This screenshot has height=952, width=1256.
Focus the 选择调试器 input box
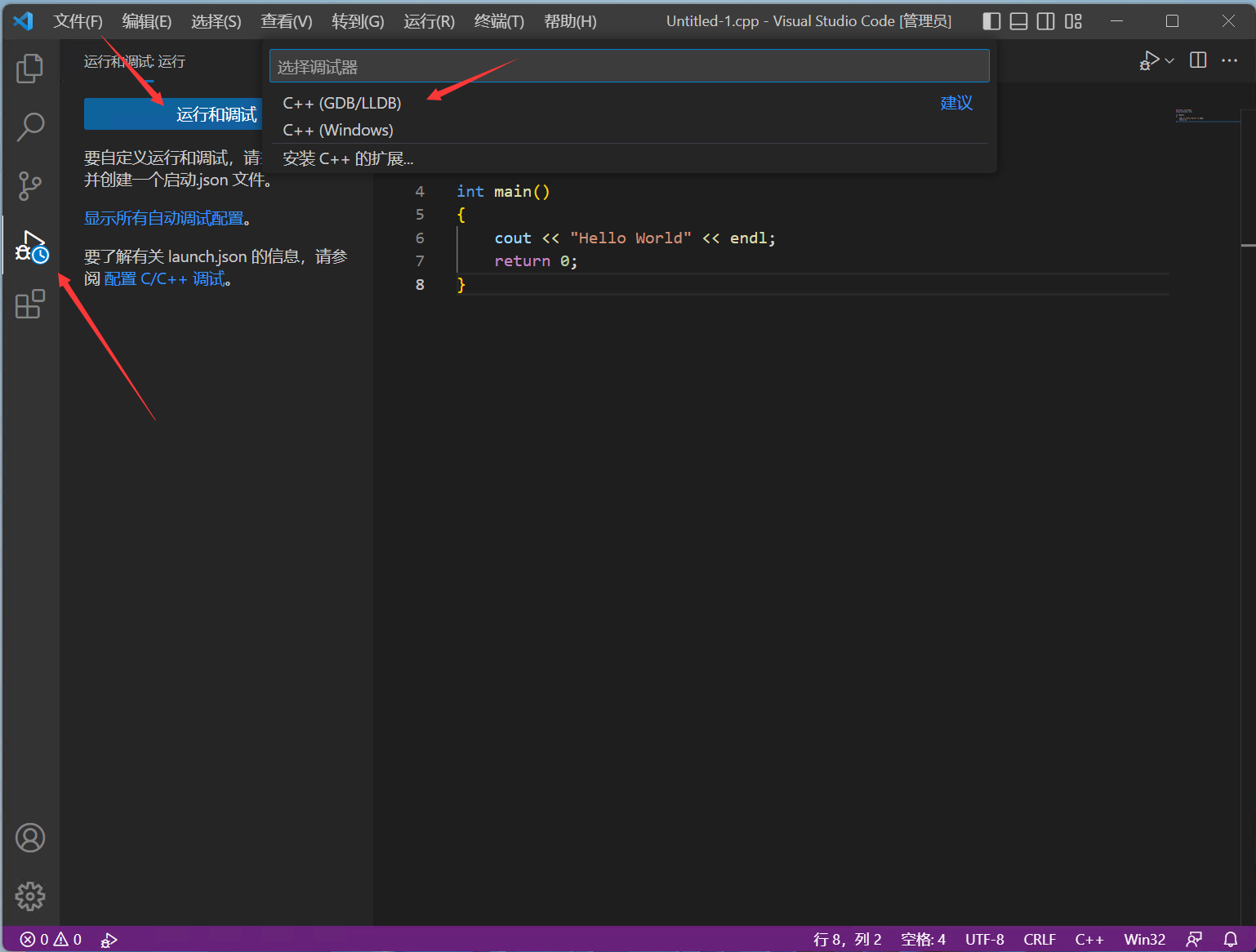point(629,66)
